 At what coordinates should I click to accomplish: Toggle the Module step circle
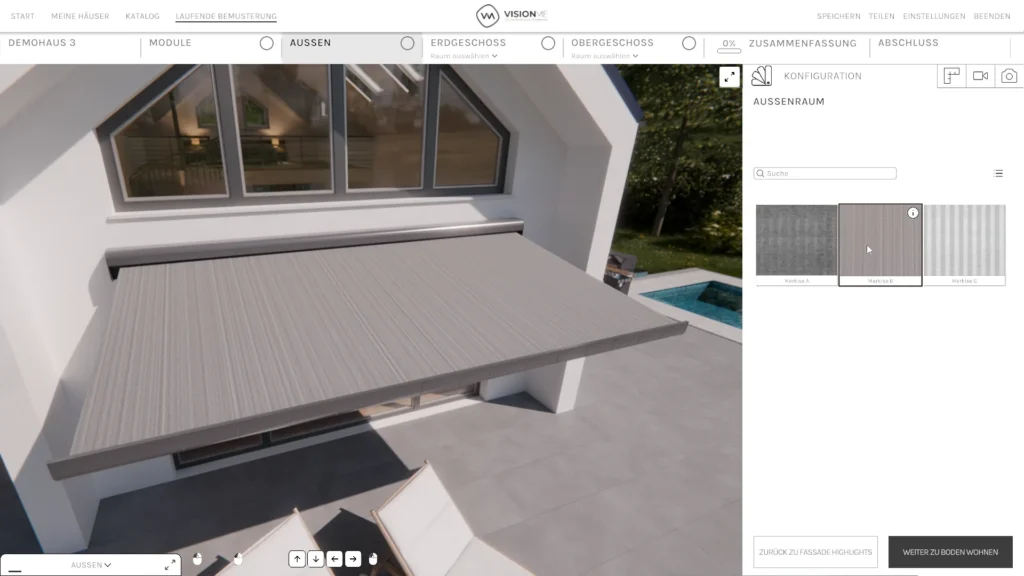(266, 43)
